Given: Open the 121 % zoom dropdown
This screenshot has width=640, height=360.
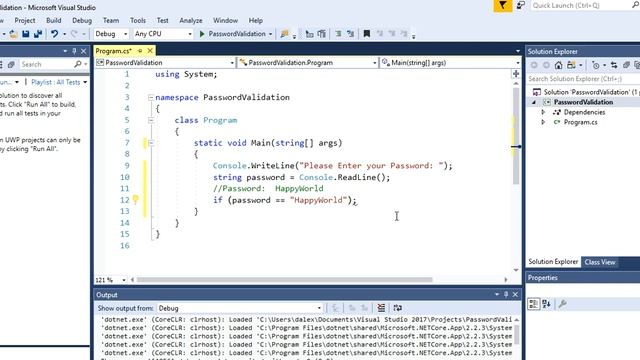Looking at the screenshot, I should [x=111, y=280].
